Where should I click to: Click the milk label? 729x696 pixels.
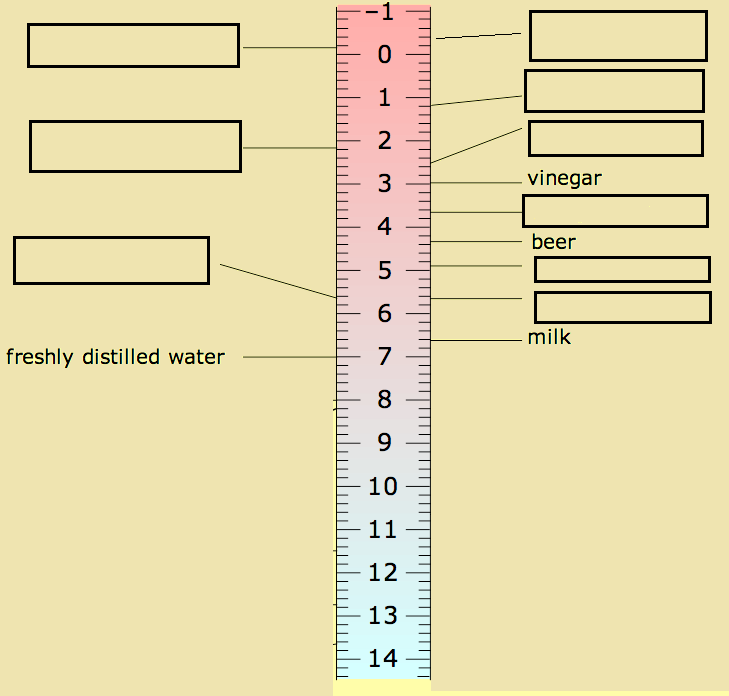549,337
